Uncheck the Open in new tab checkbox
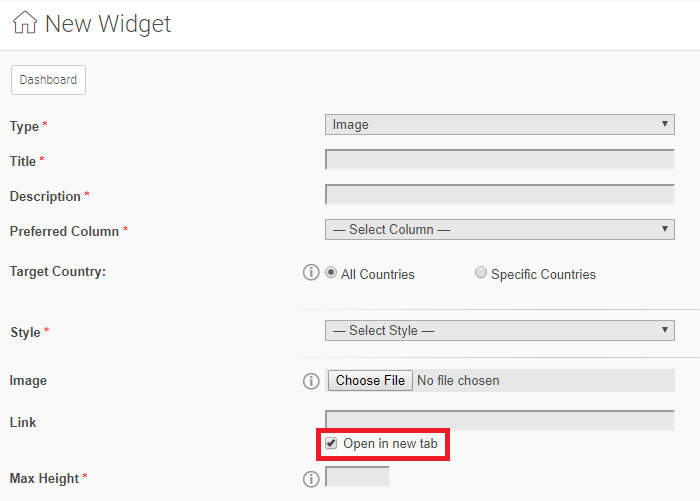700x501 pixels. tap(331, 443)
